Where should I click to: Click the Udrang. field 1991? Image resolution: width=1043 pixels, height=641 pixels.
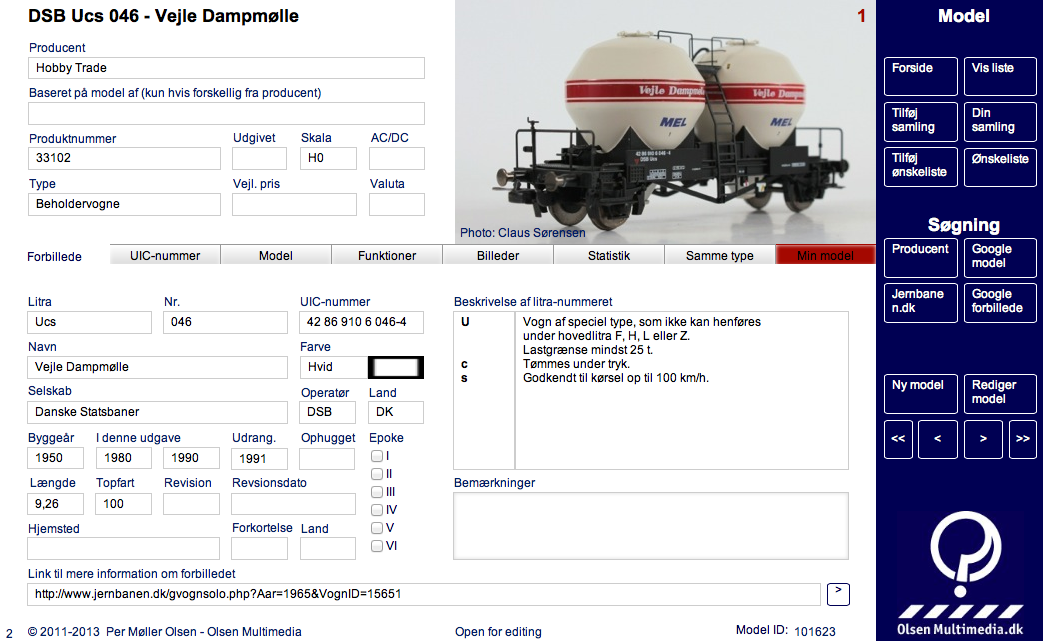point(259,459)
